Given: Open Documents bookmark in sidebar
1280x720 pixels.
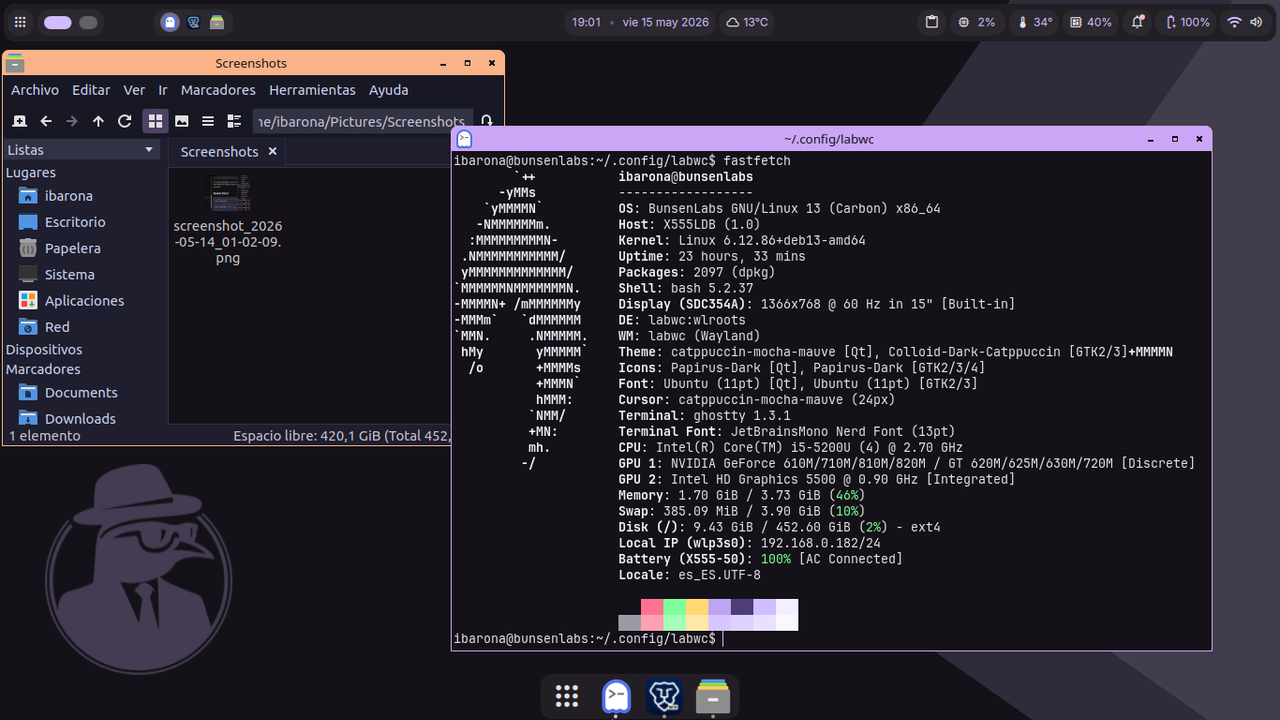Looking at the screenshot, I should tap(68, 393).
